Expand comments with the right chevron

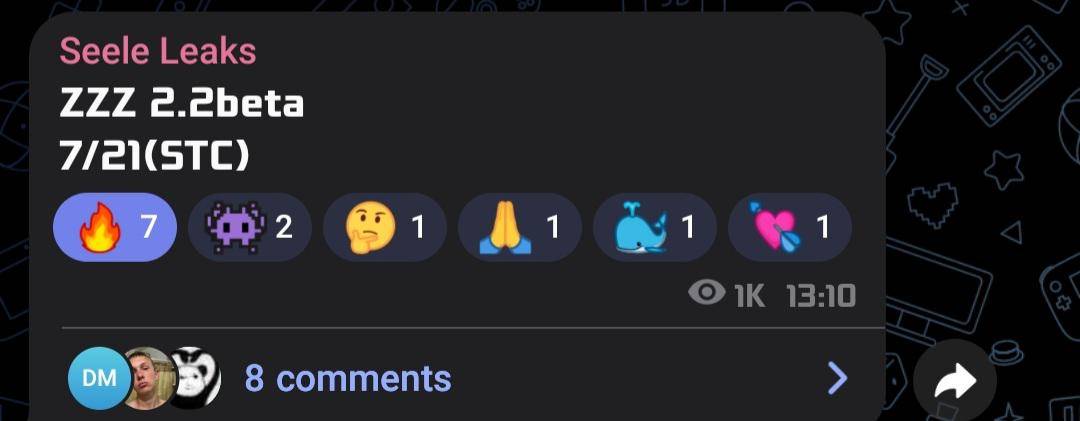(x=837, y=378)
